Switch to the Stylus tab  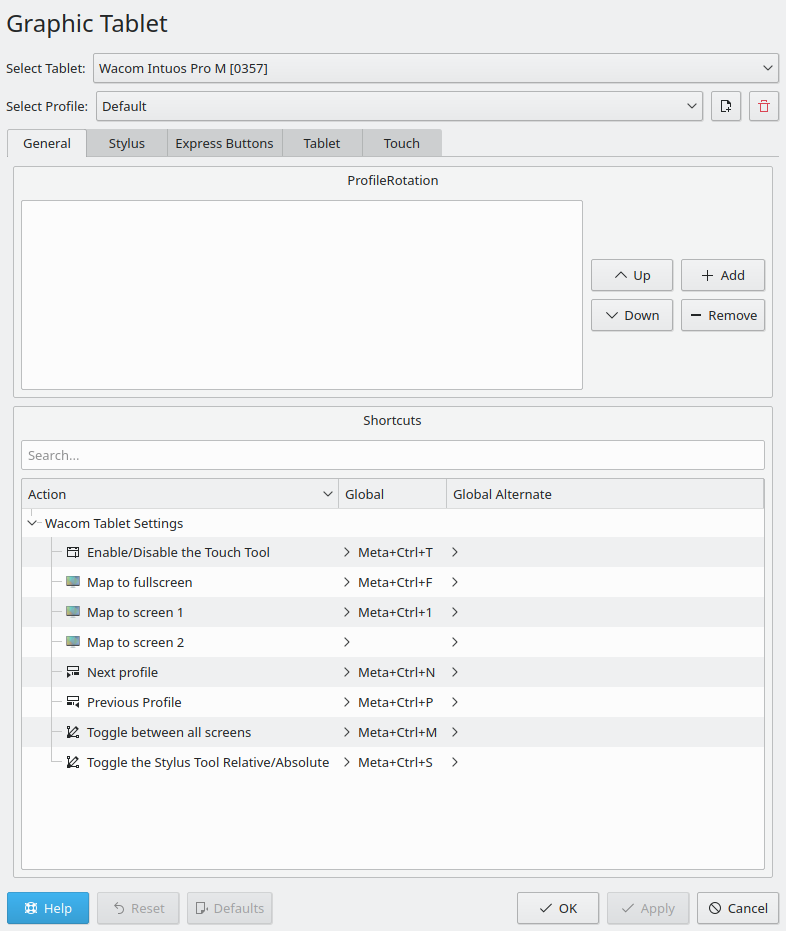[127, 143]
